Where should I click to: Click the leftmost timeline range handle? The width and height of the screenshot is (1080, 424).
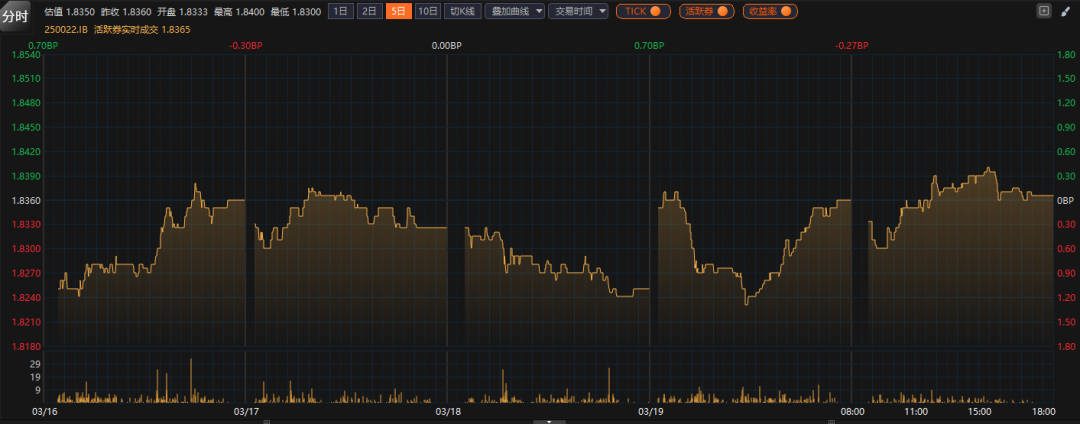click(264, 421)
